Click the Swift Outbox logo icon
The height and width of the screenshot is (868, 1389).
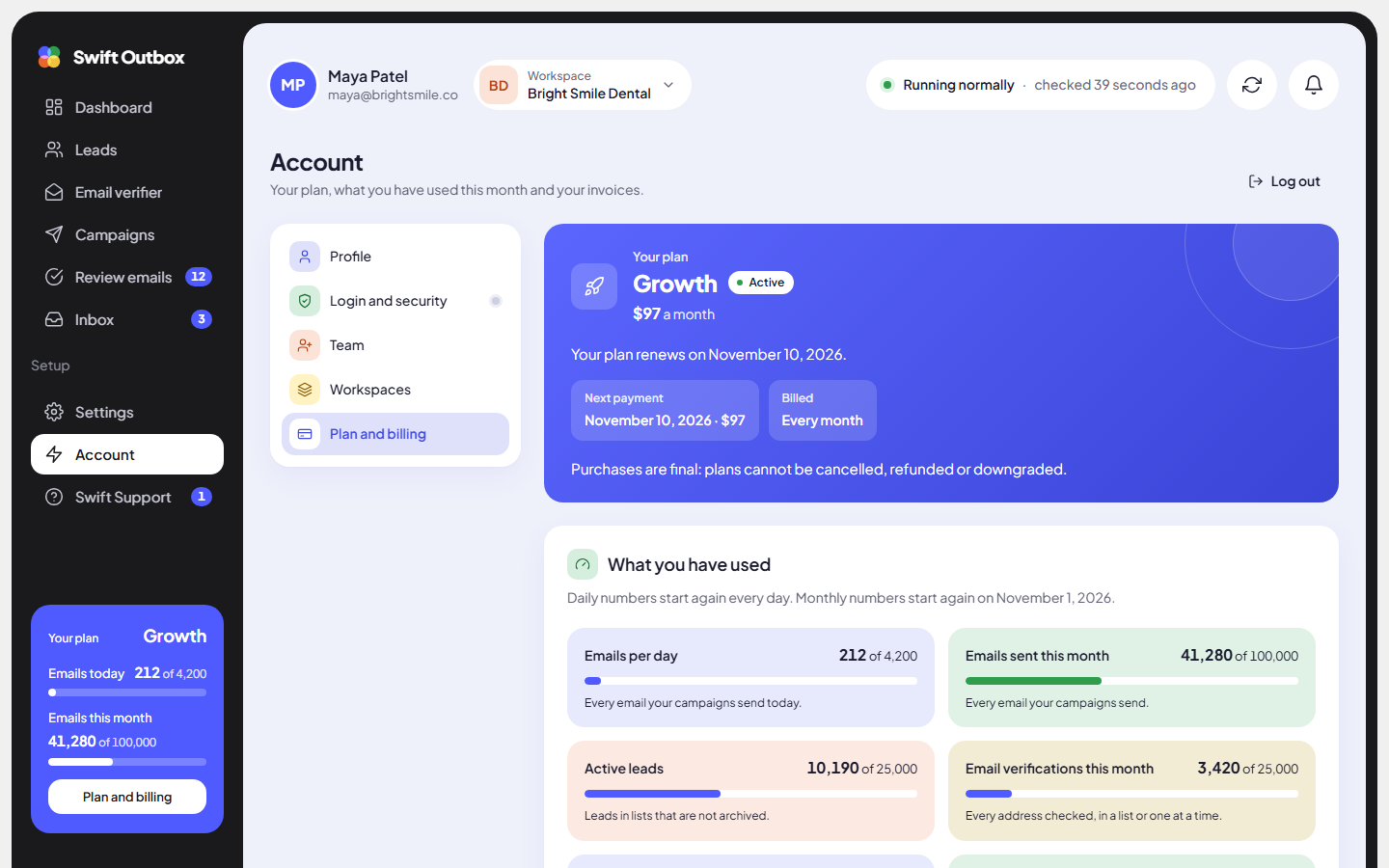[x=49, y=57]
